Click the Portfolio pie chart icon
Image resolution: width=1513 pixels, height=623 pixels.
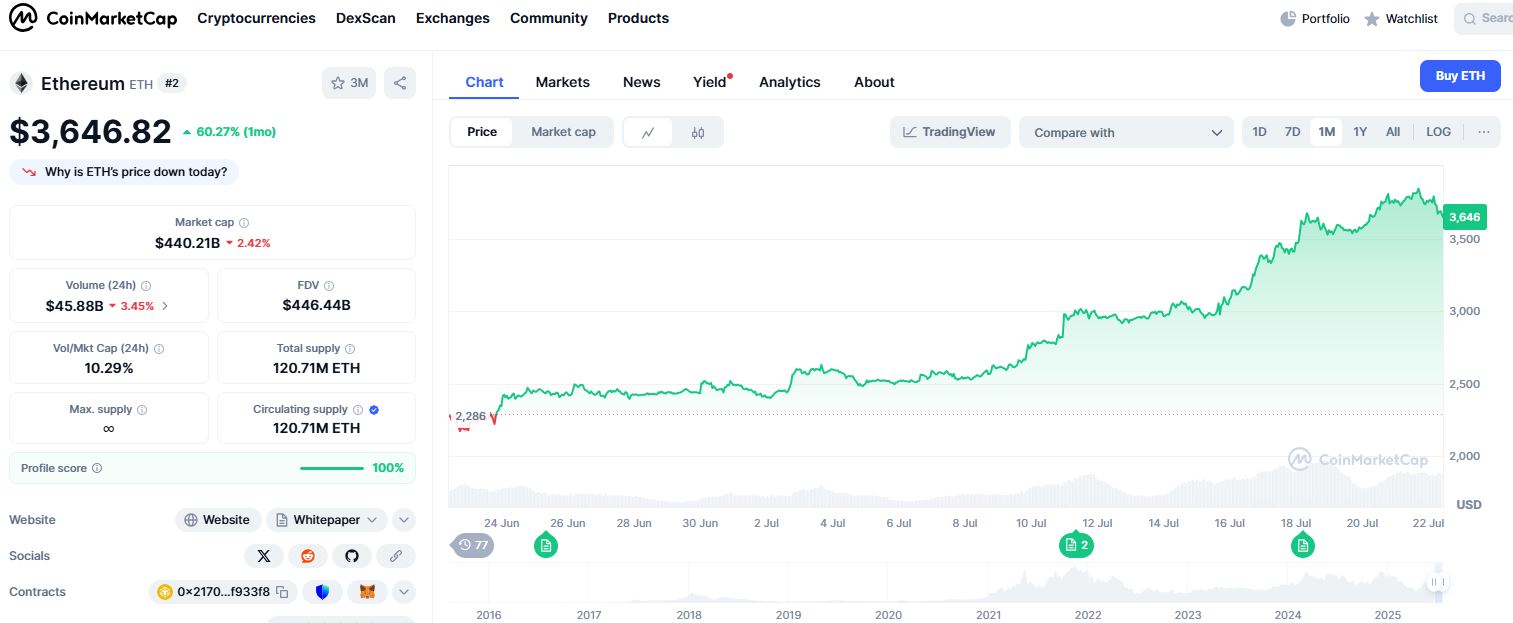1288,18
